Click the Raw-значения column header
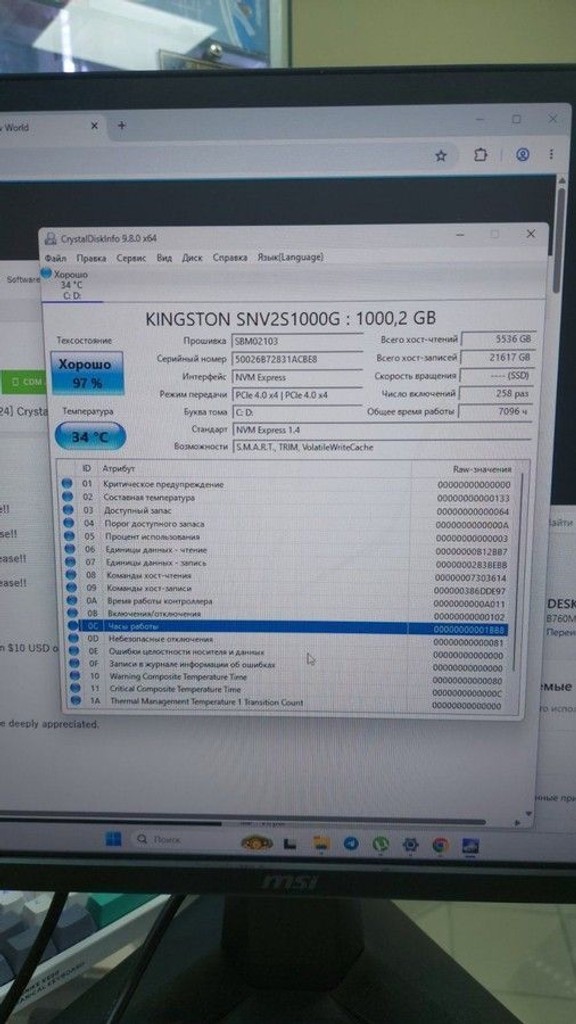576x1024 pixels. coord(483,469)
